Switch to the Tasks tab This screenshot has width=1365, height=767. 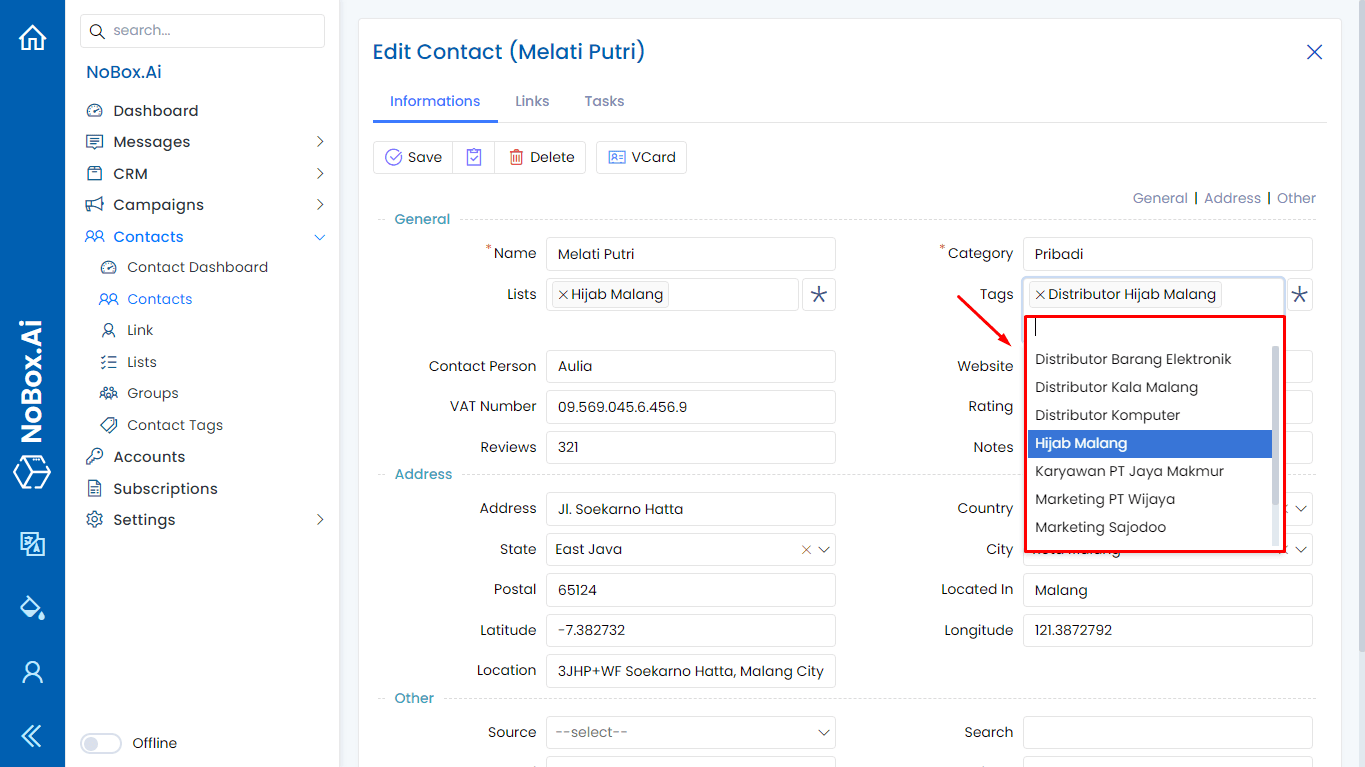pyautogui.click(x=604, y=101)
